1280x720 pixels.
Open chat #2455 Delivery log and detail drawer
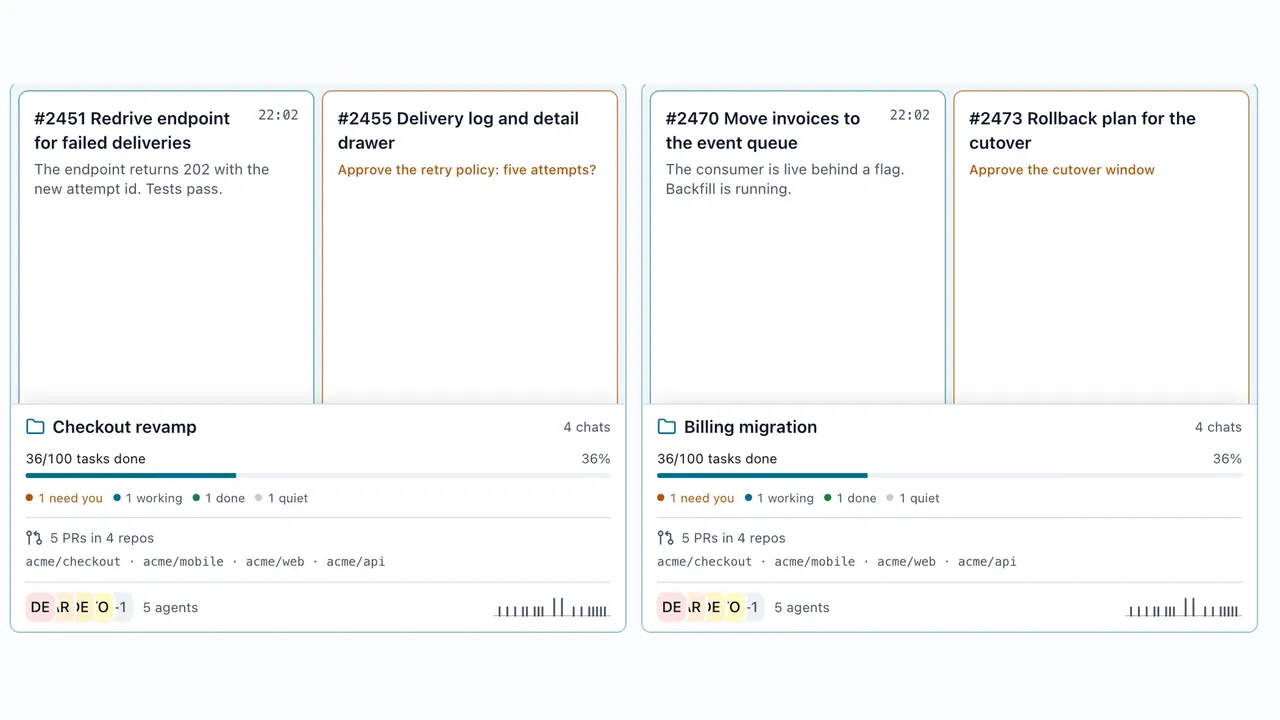tap(470, 246)
